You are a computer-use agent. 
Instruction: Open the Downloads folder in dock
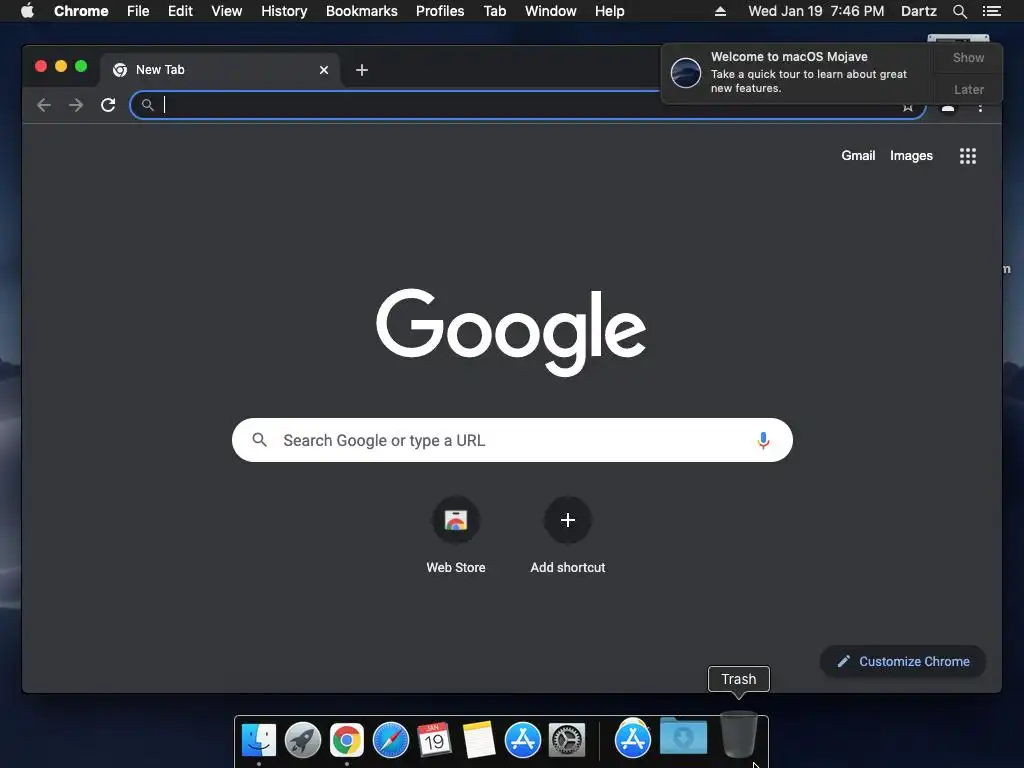(x=683, y=736)
